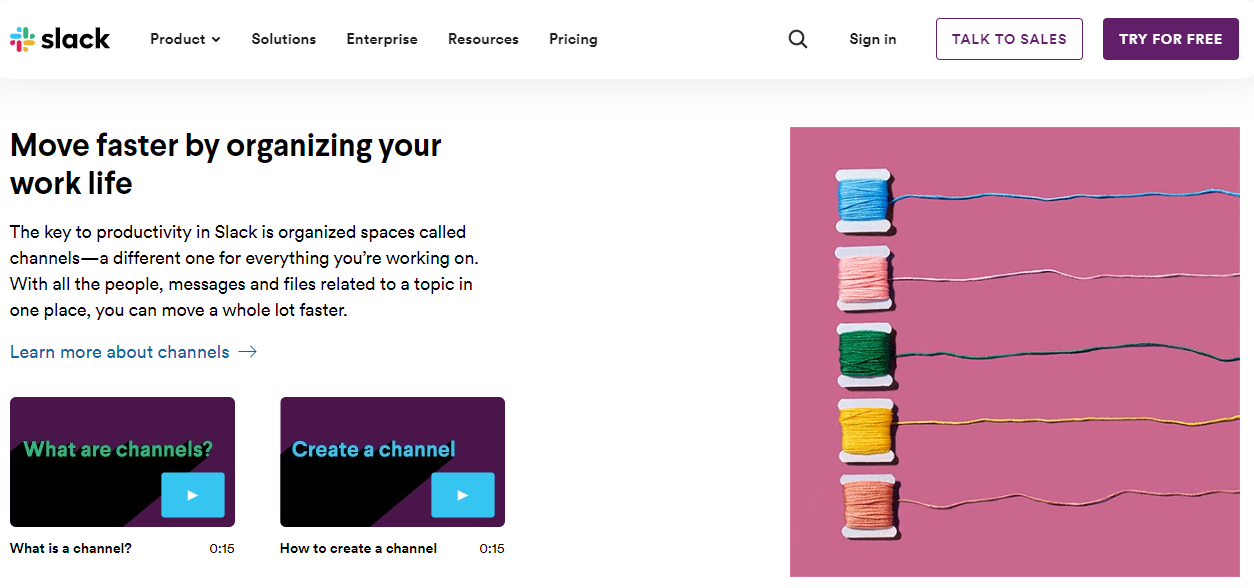Viewport: 1254px width, 588px height.
Task: Click arrow icon beside Learn more about channels
Action: coord(248,352)
